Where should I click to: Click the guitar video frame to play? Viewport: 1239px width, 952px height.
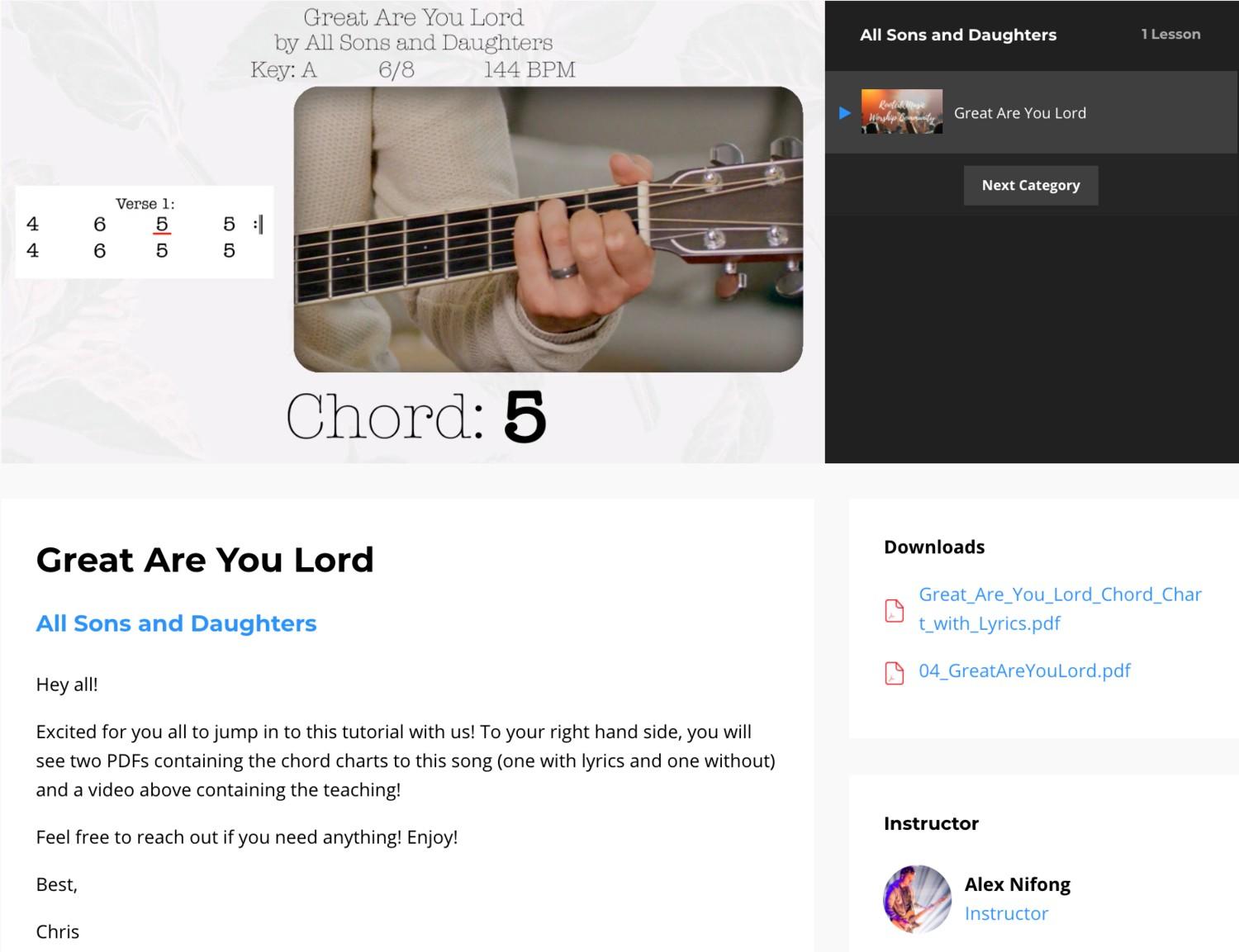[548, 230]
